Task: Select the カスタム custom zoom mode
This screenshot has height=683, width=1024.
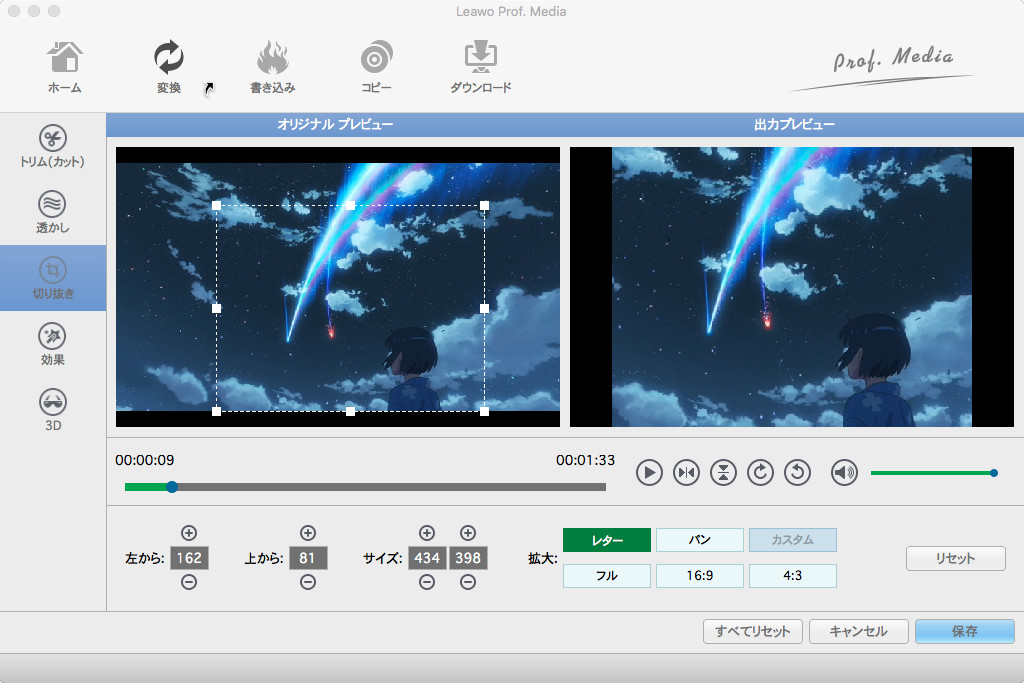Action: (792, 540)
